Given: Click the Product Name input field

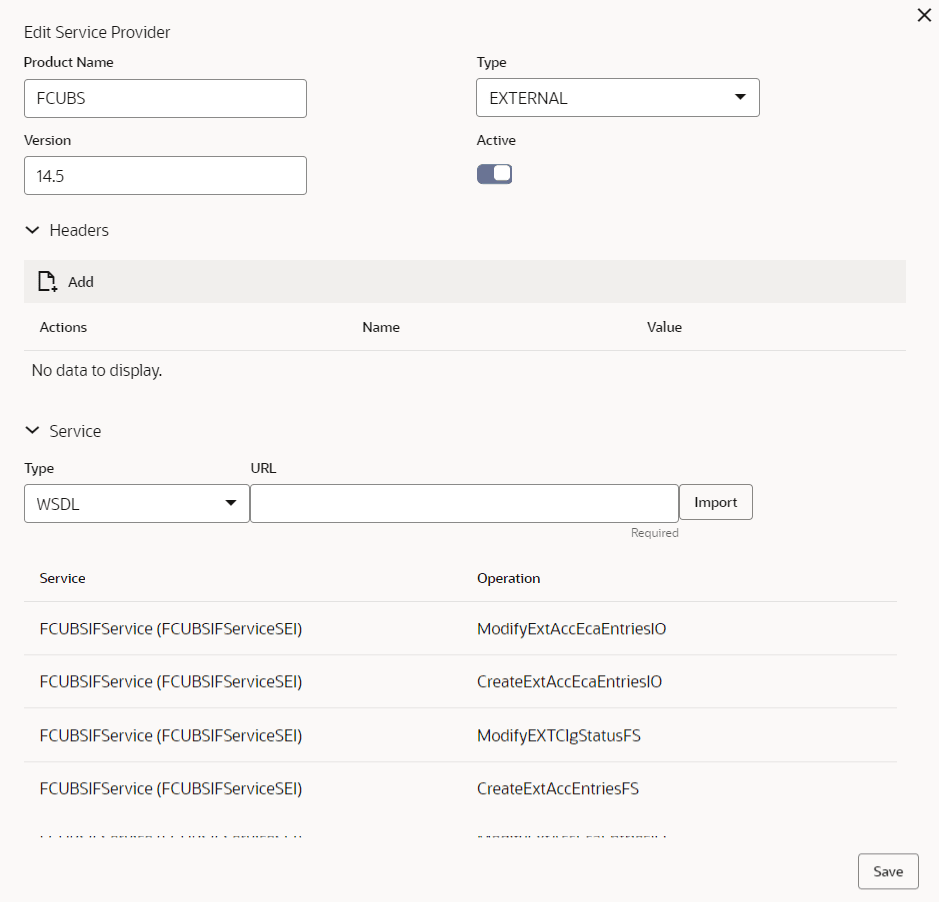Looking at the screenshot, I should pyautogui.click(x=165, y=98).
